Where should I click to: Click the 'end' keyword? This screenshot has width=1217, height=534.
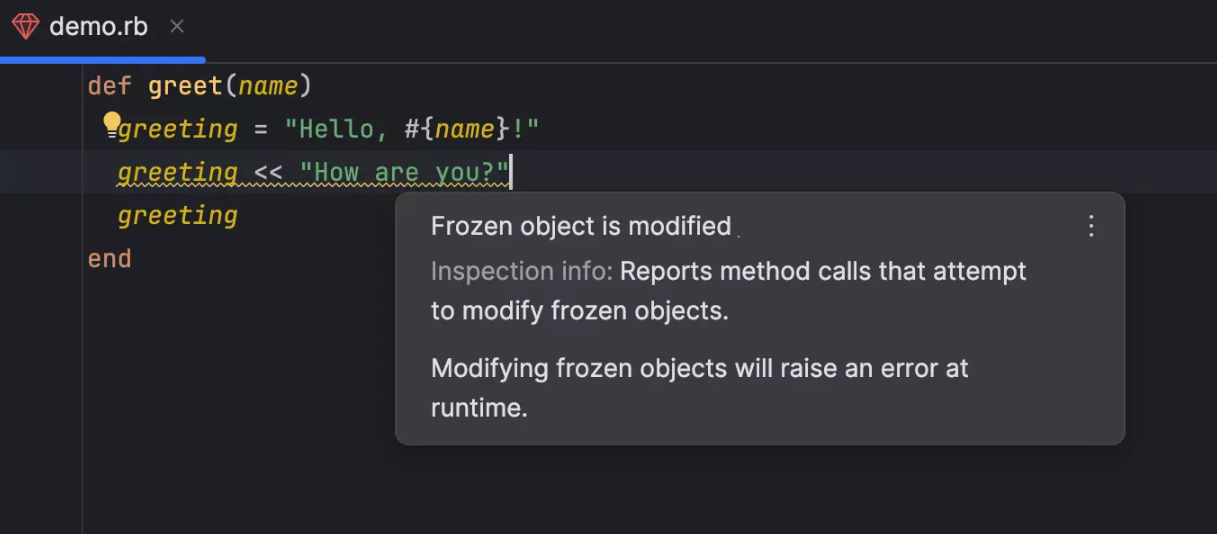pos(109,258)
